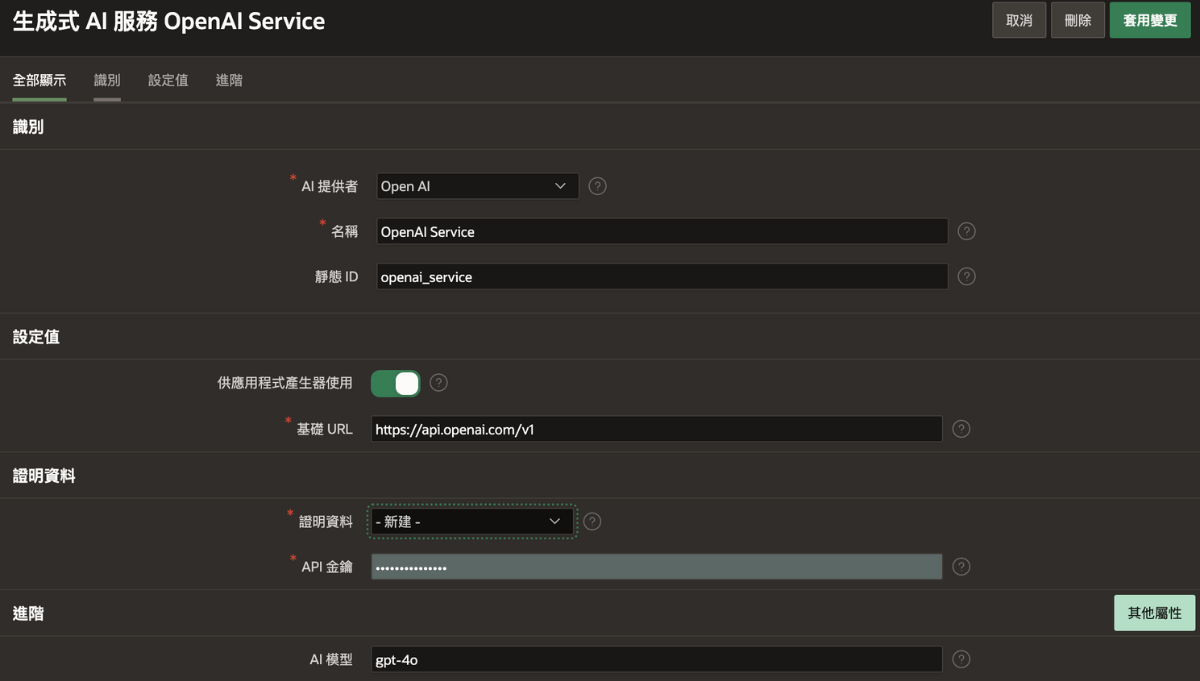Click the API 金鑰 field label
The height and width of the screenshot is (681, 1200).
click(327, 567)
